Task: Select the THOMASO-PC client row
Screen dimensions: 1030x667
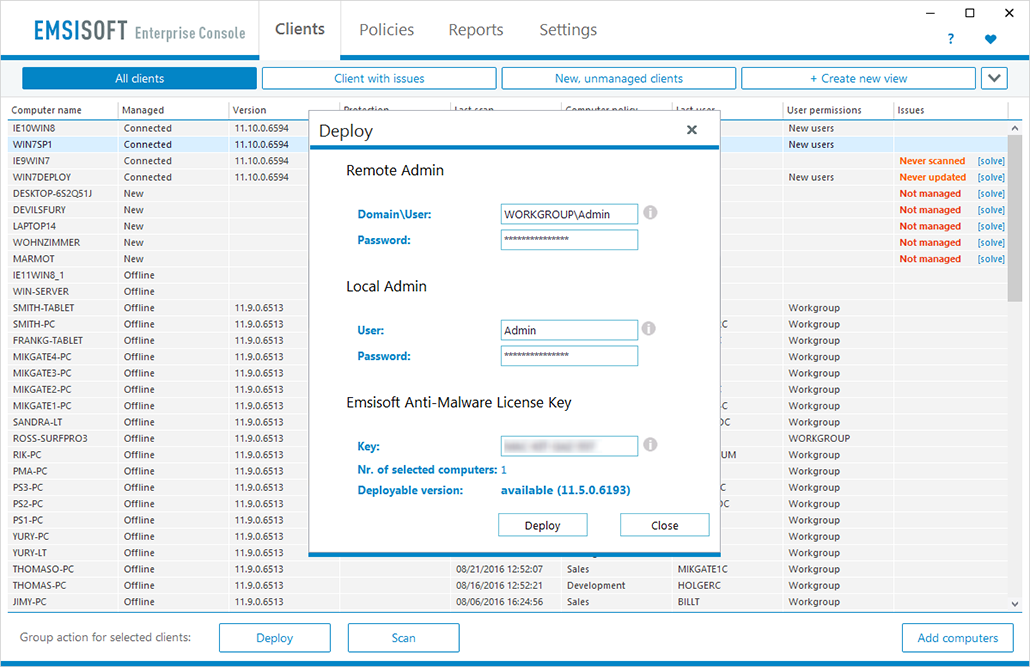Action: coord(508,569)
